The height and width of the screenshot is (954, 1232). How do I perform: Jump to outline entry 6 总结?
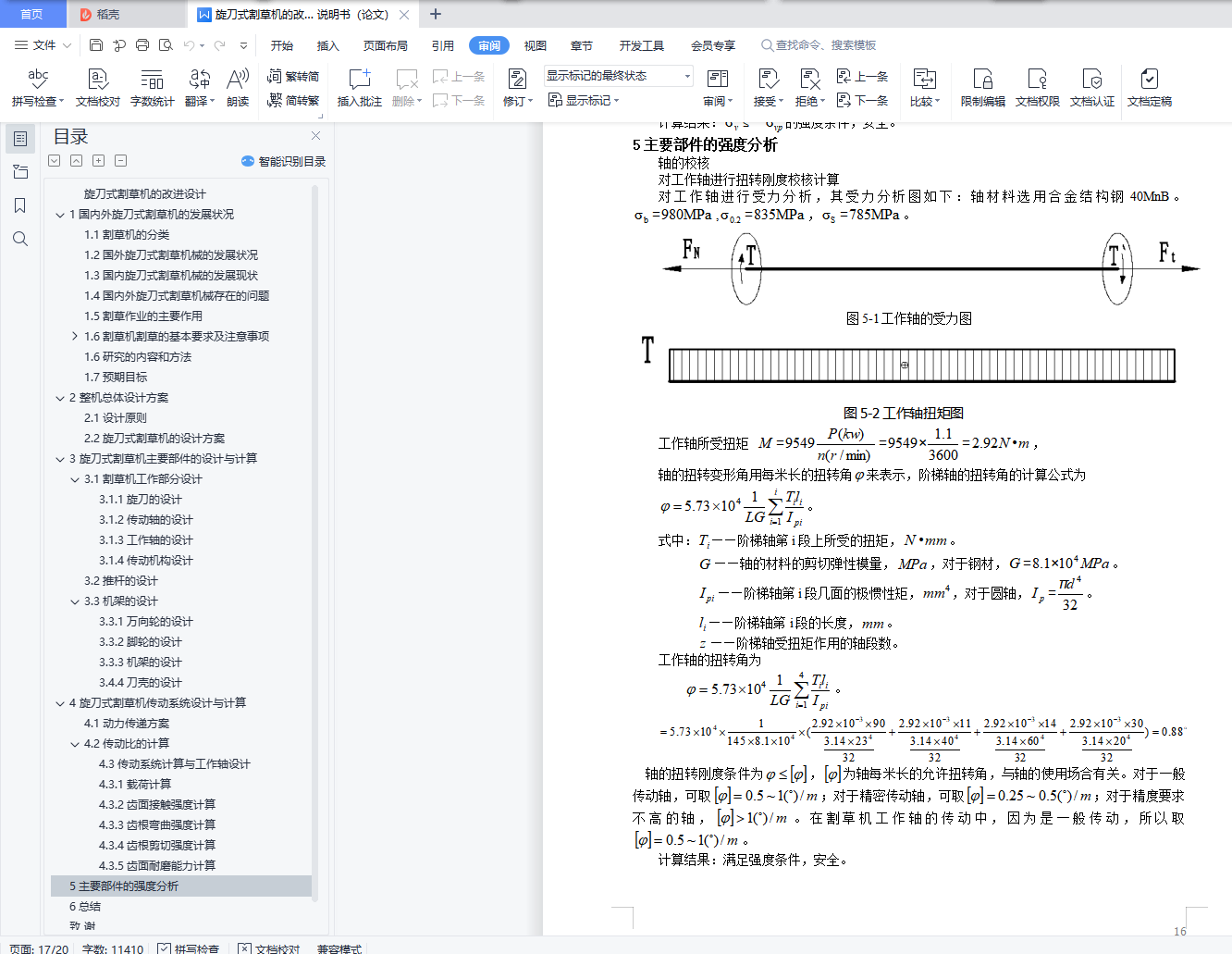point(85,907)
